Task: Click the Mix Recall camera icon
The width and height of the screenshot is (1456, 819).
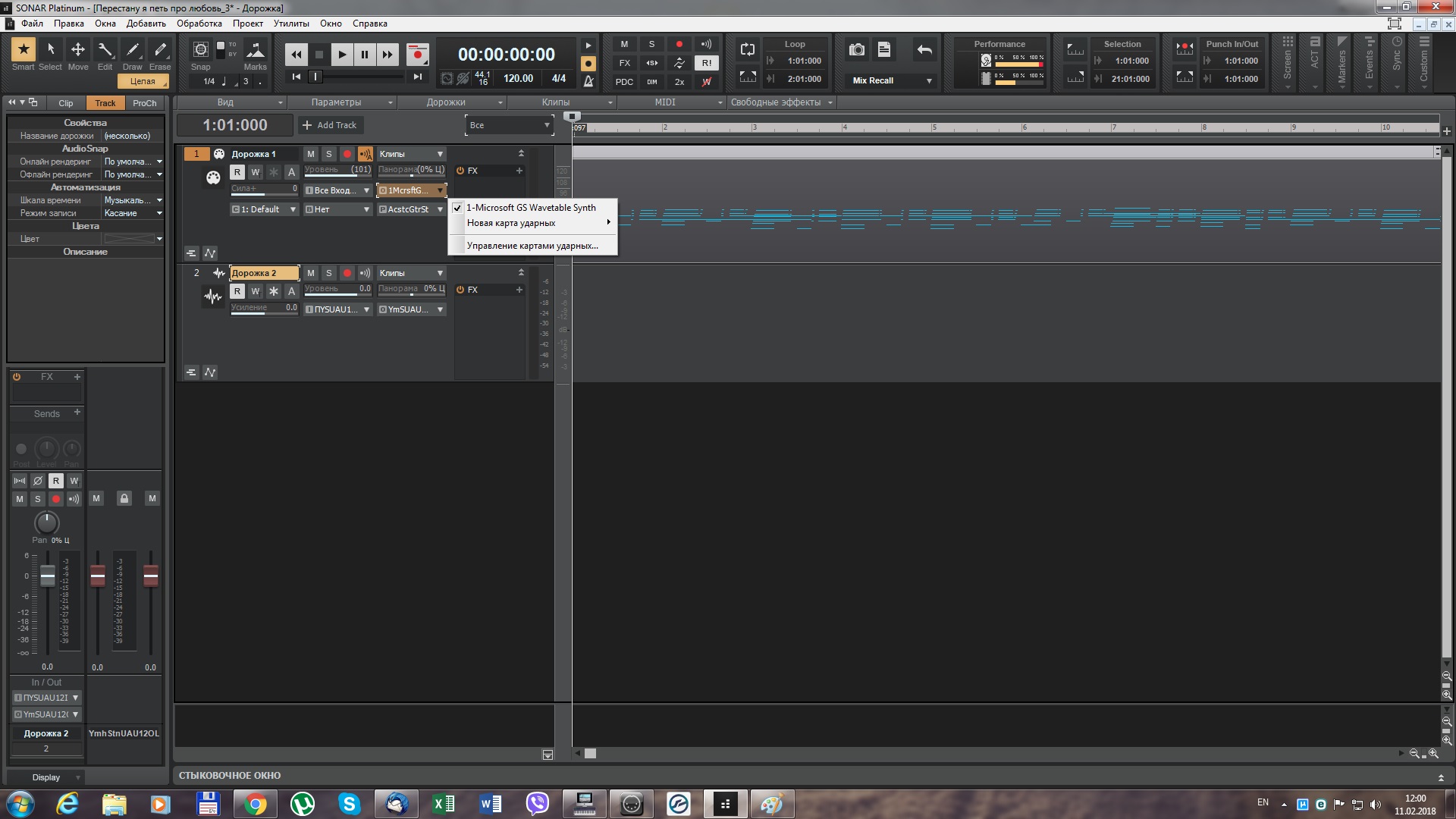Action: point(857,50)
